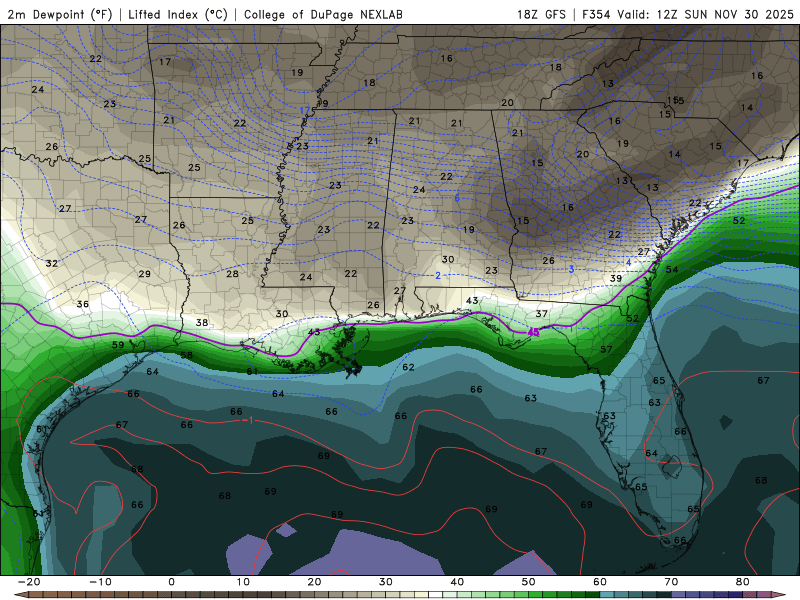800x600 pixels.
Task: Click the blue "17" contour label near Memphis
Action: point(305,111)
